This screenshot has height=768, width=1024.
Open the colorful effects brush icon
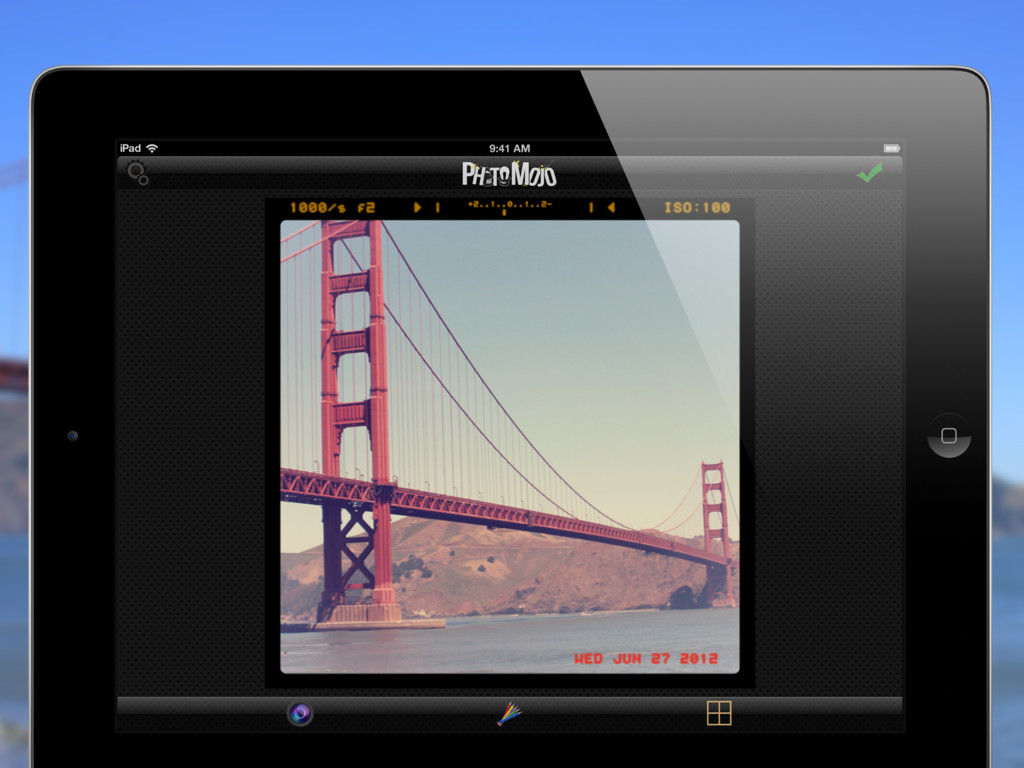pyautogui.click(x=509, y=713)
